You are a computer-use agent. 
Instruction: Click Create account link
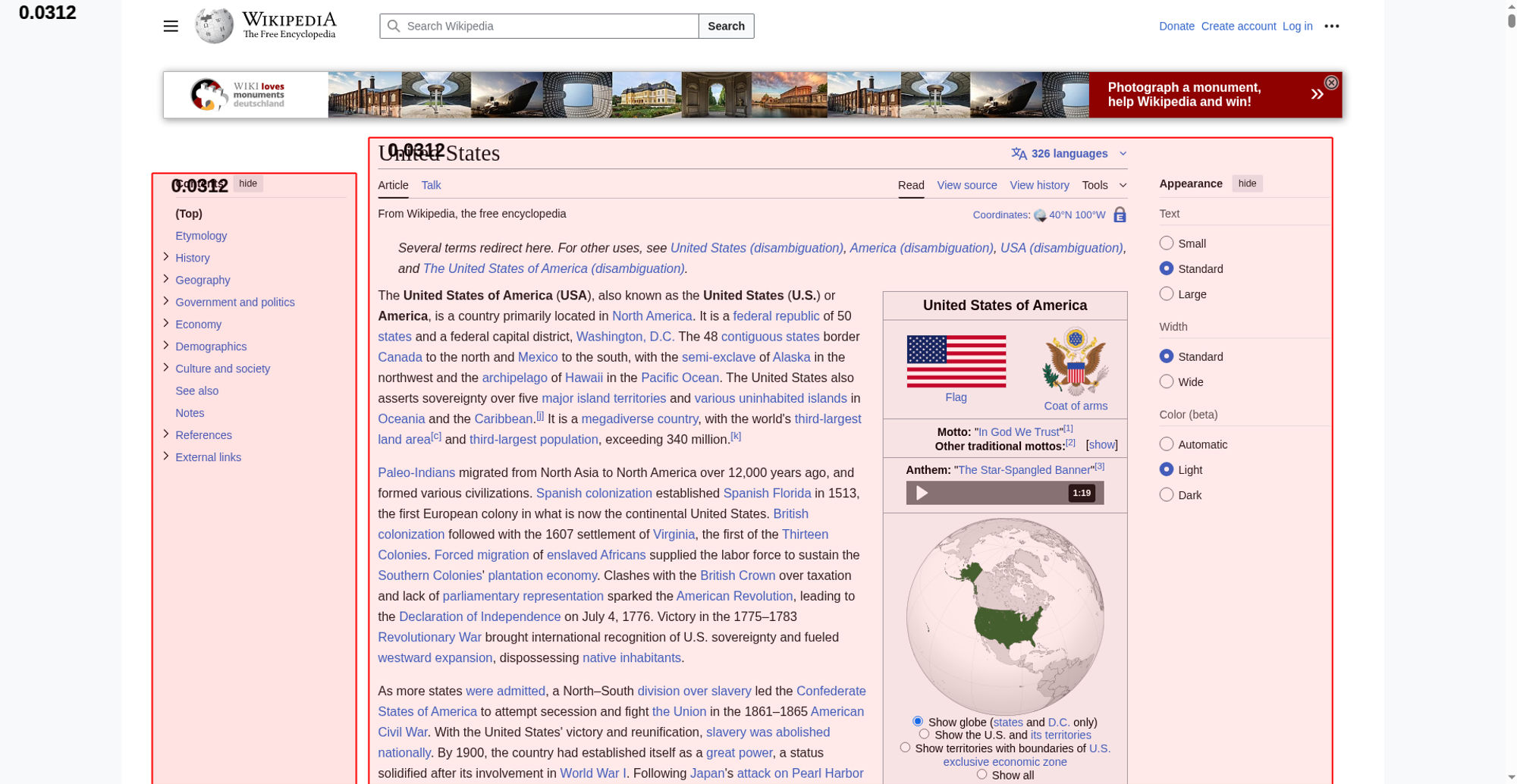[x=1238, y=26]
